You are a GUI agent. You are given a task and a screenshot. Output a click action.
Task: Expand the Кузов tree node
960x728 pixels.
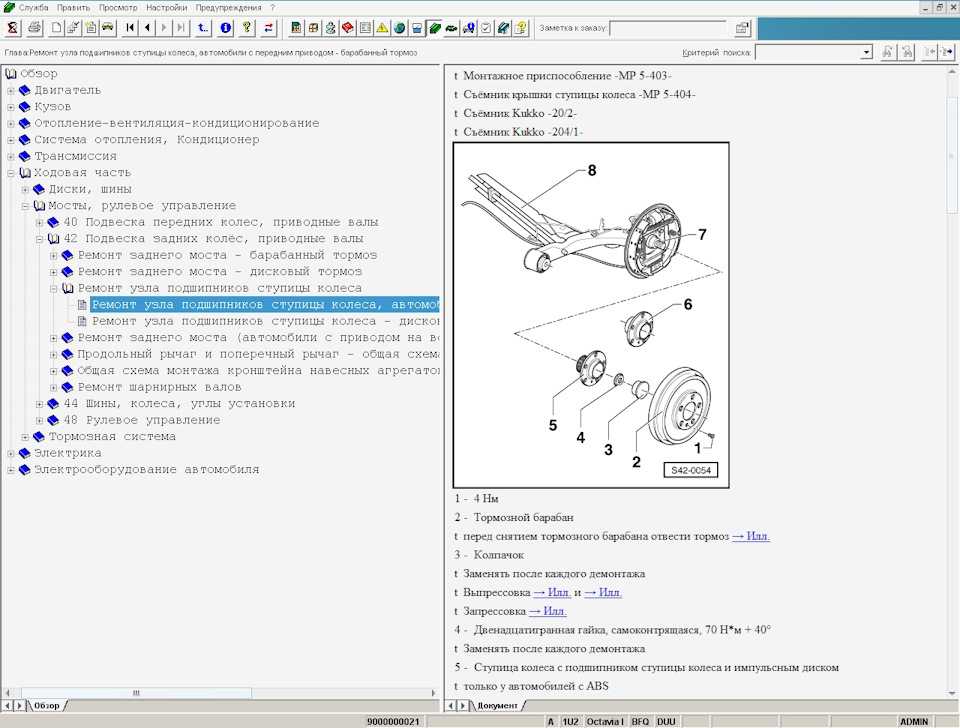[x=10, y=107]
